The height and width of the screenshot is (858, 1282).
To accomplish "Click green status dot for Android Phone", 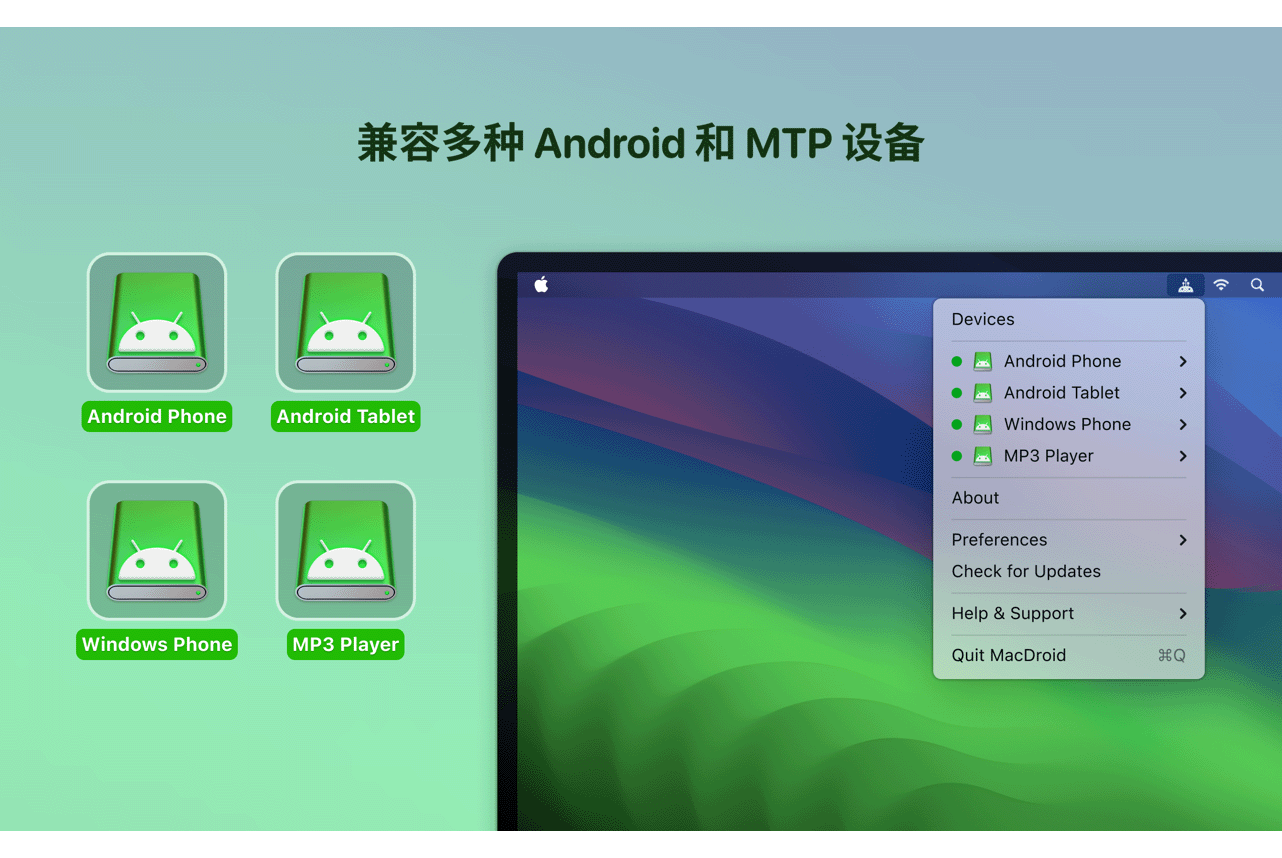I will point(957,361).
